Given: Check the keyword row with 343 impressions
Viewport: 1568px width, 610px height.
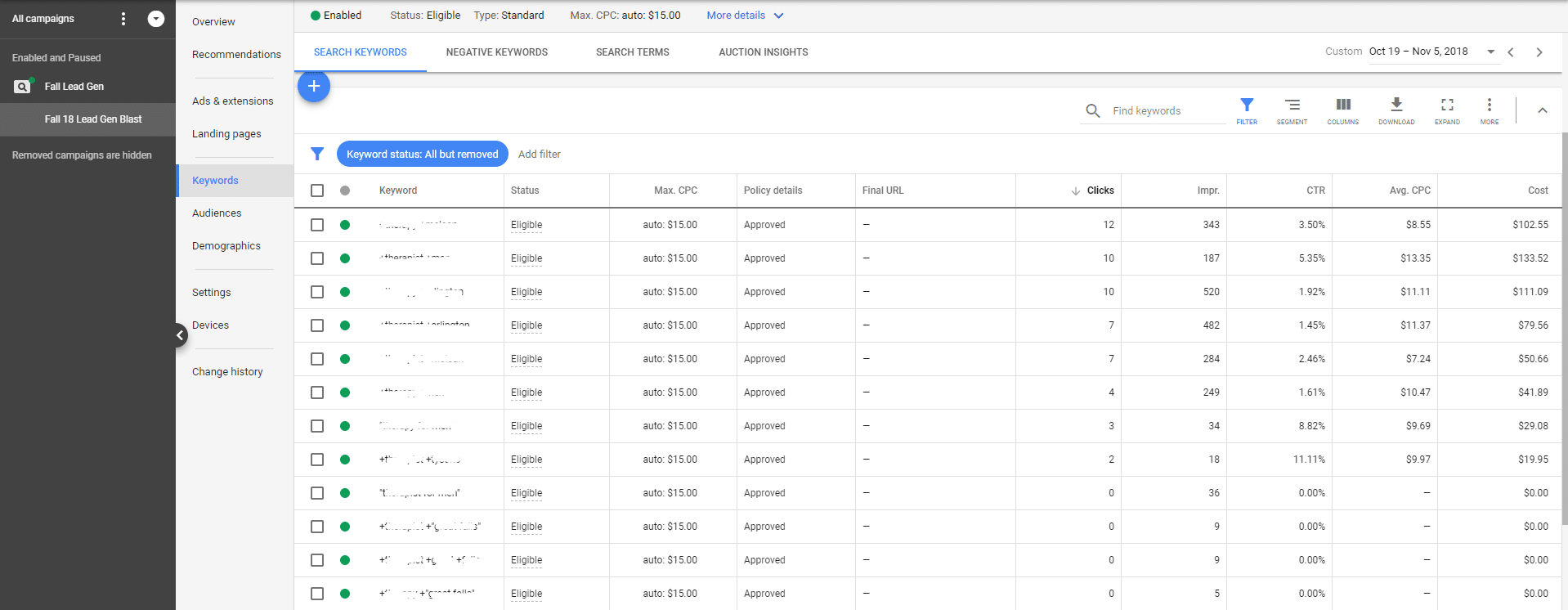Looking at the screenshot, I should pyautogui.click(x=317, y=225).
